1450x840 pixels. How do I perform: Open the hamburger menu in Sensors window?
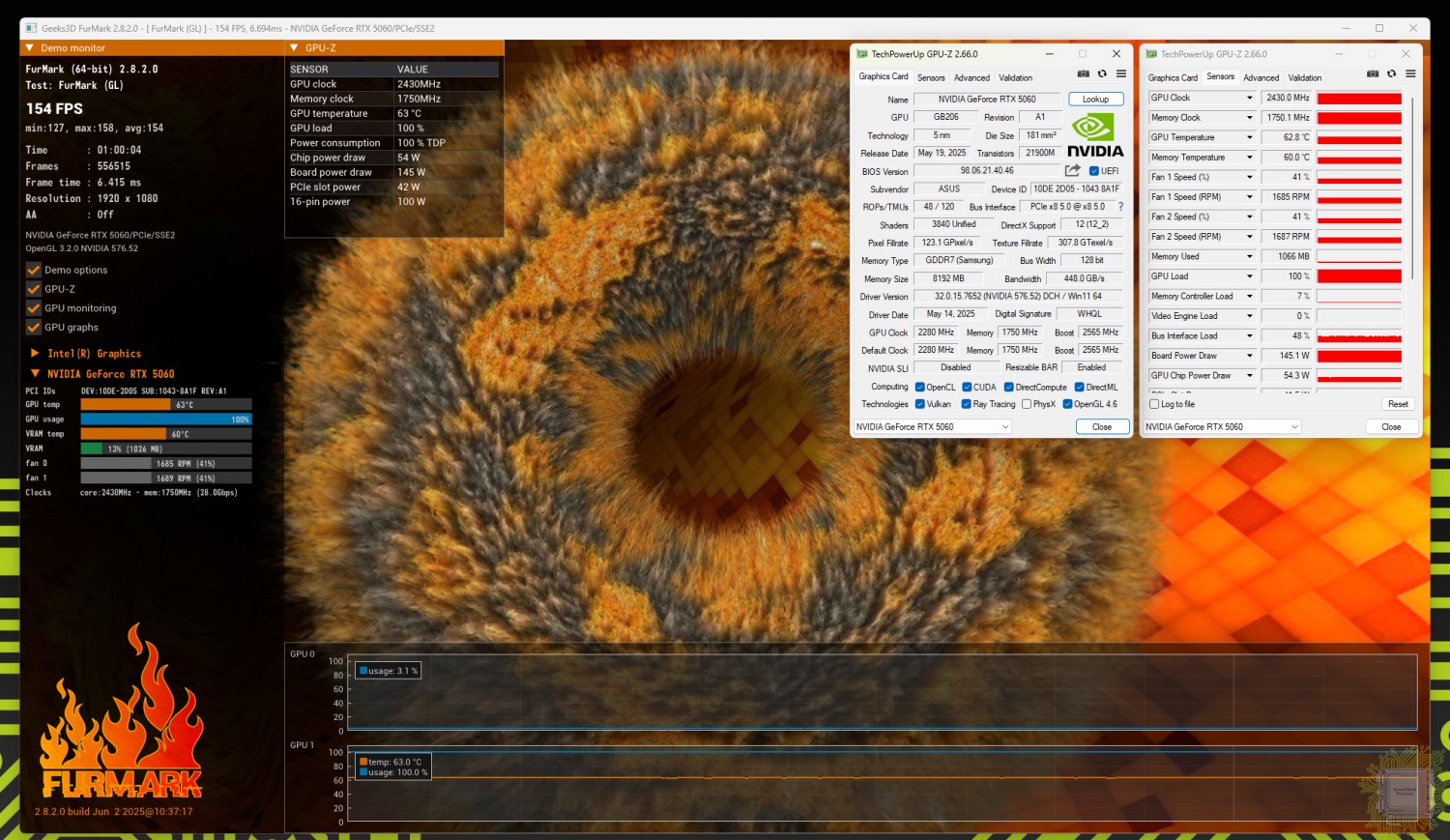1410,73
